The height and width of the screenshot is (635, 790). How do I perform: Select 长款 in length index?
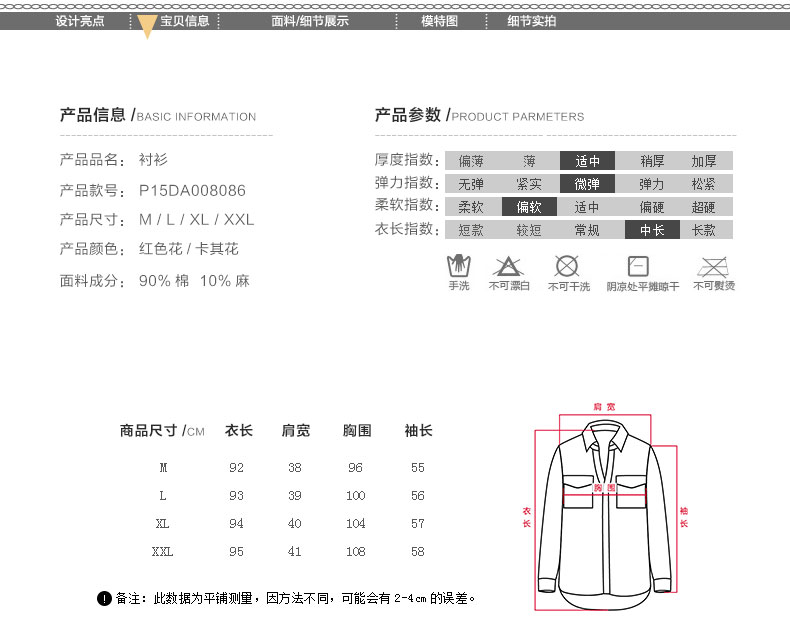coord(704,230)
